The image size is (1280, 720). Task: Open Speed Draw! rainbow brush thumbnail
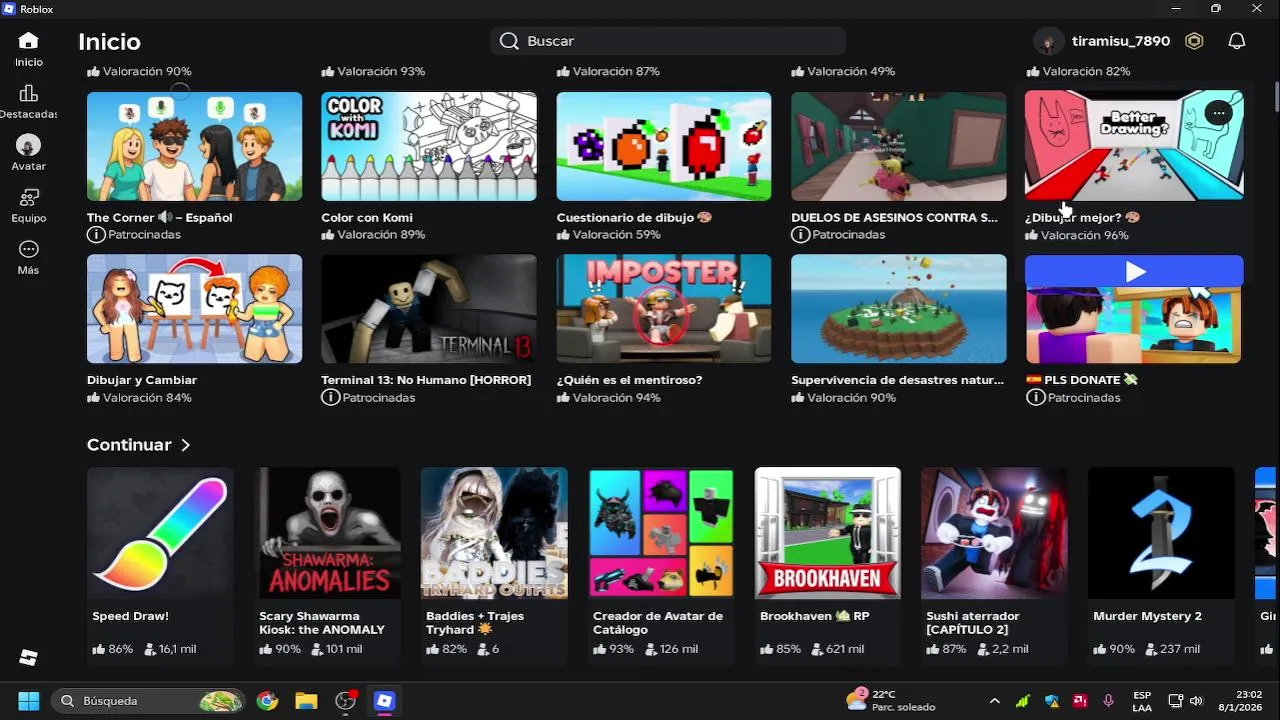pyautogui.click(x=160, y=533)
